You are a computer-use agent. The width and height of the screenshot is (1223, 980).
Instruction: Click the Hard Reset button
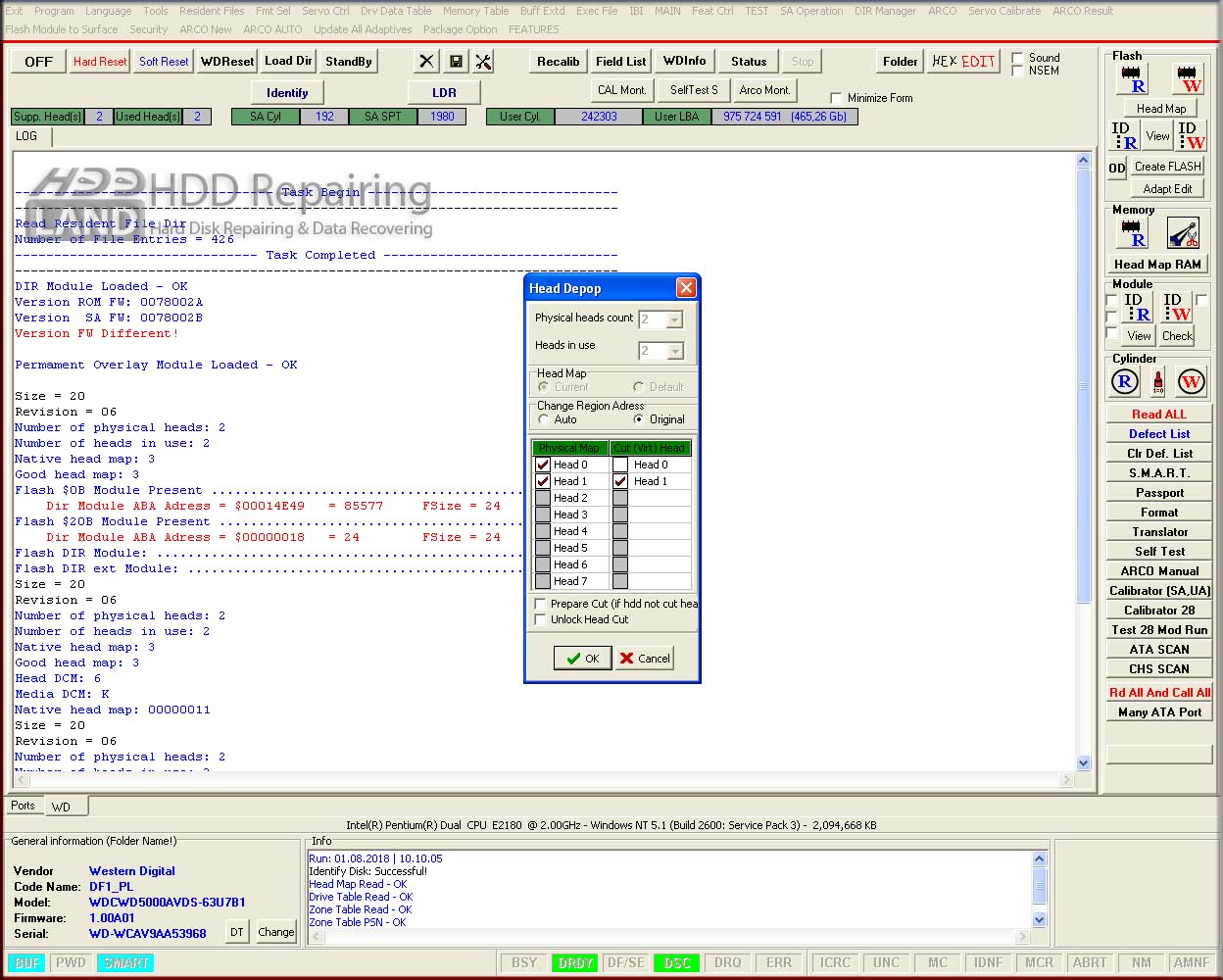click(100, 62)
